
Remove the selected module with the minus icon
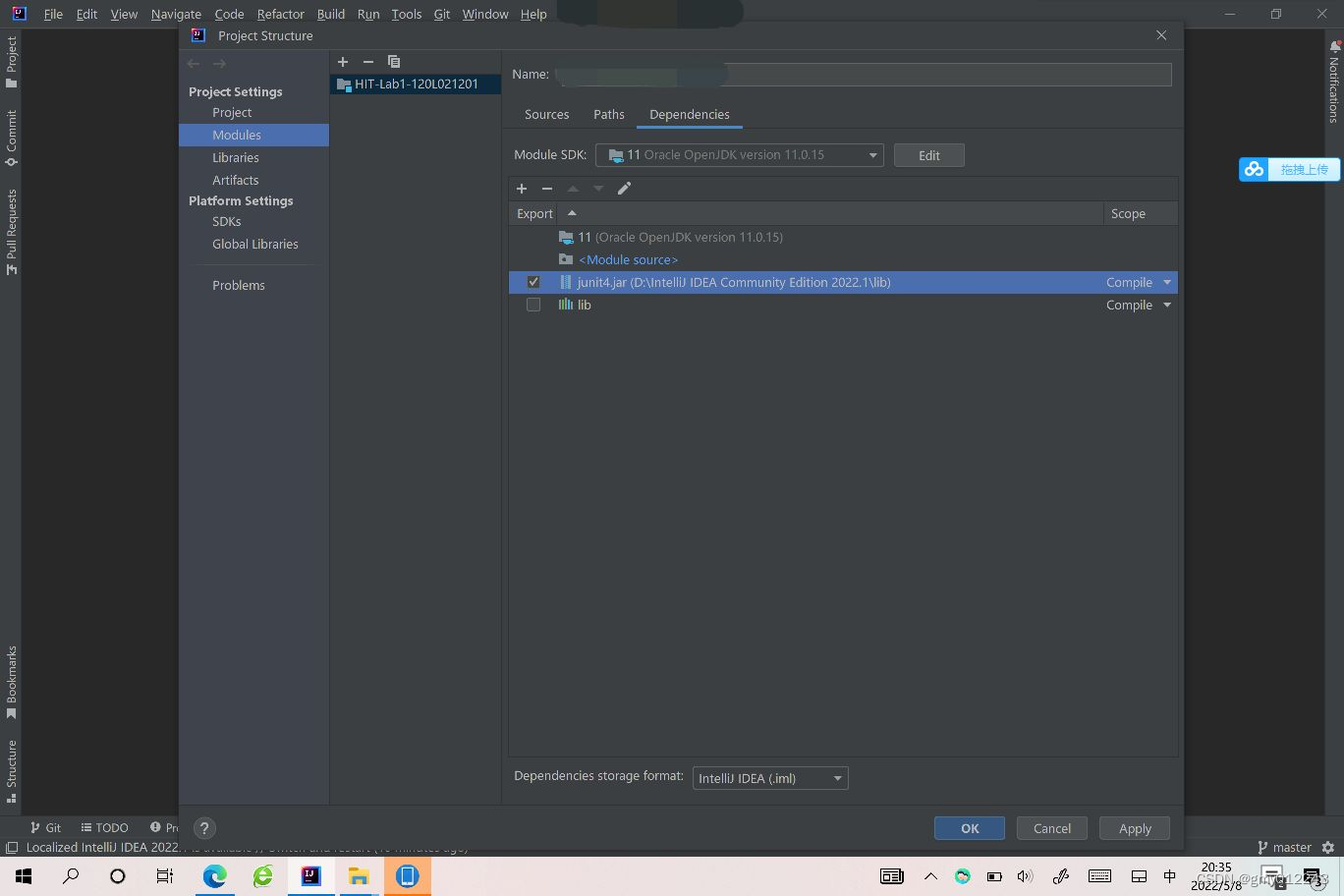point(368,61)
